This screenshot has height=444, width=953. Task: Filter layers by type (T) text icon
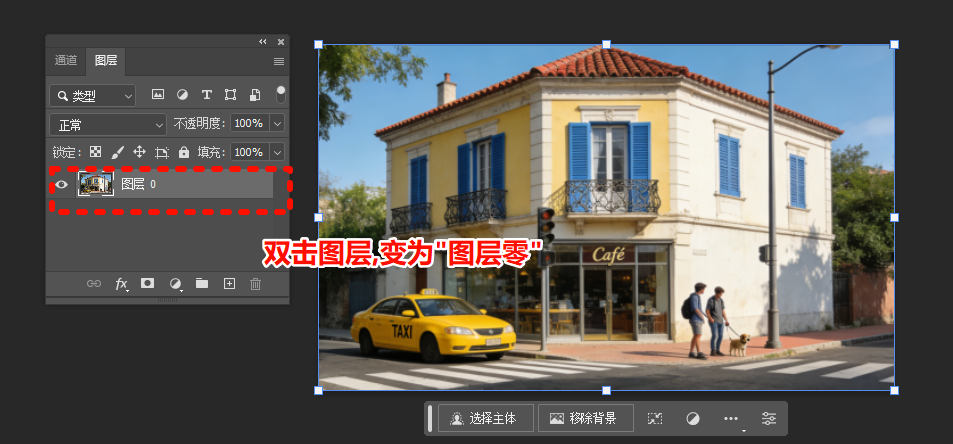coord(207,95)
